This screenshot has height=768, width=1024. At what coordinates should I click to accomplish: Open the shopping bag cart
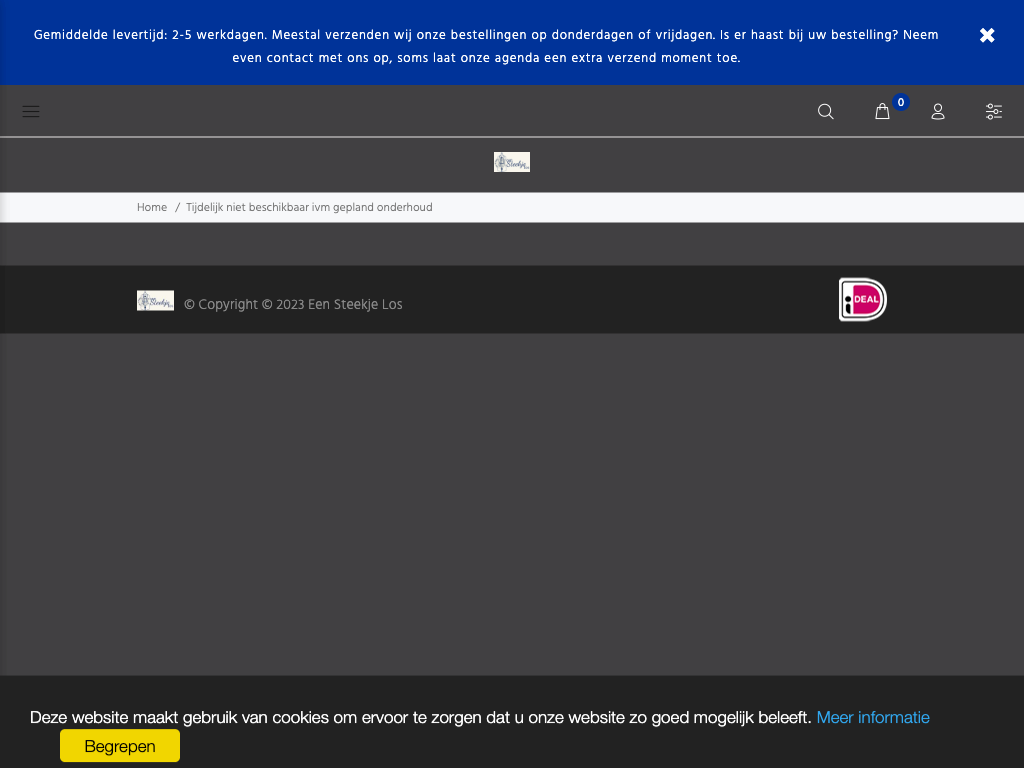[882, 111]
